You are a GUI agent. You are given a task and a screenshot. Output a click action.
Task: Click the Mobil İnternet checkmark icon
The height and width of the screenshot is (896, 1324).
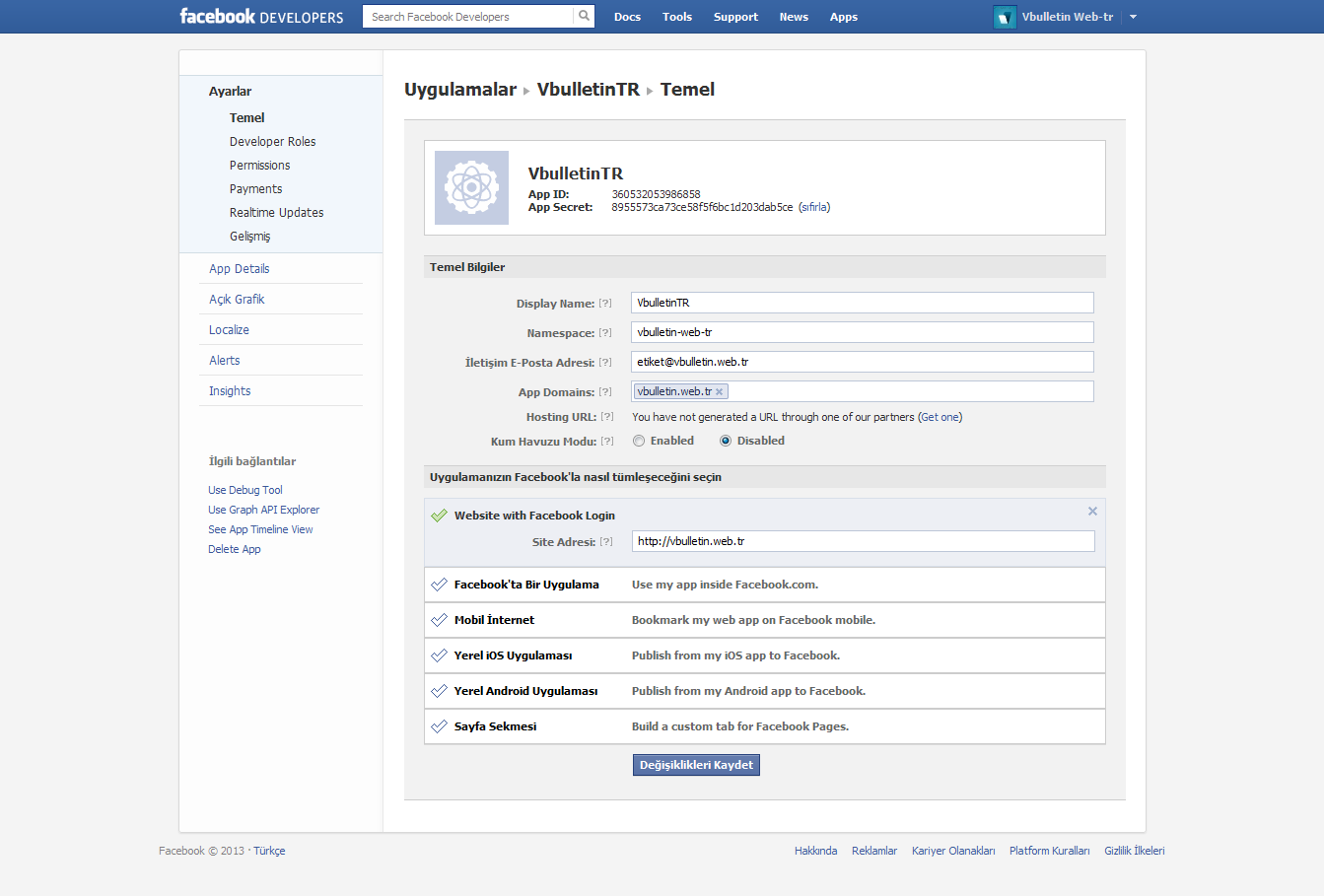tap(440, 620)
